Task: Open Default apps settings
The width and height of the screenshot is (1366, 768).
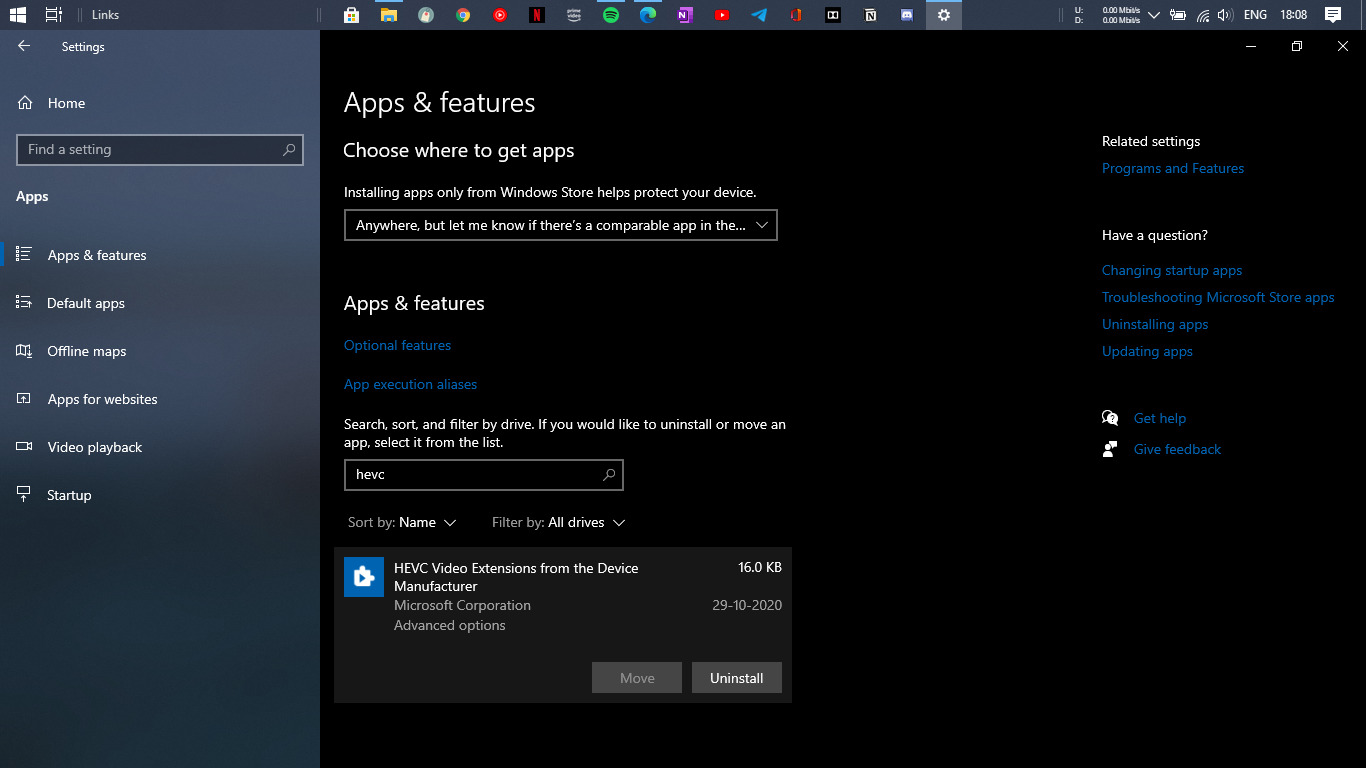Action: coord(86,303)
